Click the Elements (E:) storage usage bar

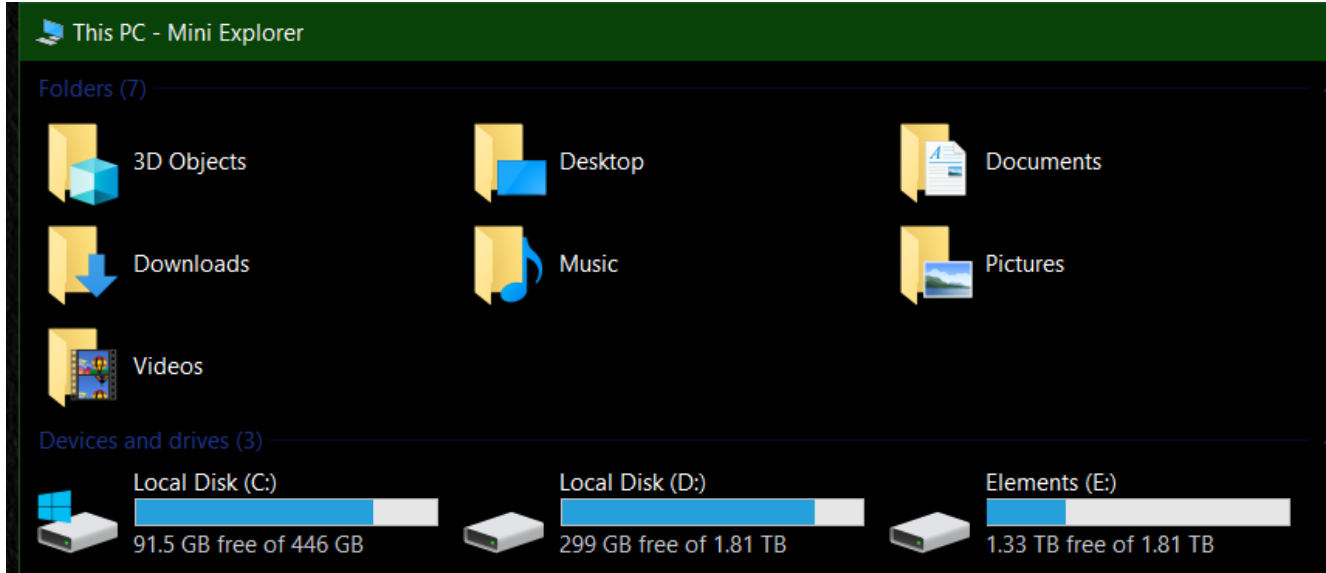[x=1138, y=513]
